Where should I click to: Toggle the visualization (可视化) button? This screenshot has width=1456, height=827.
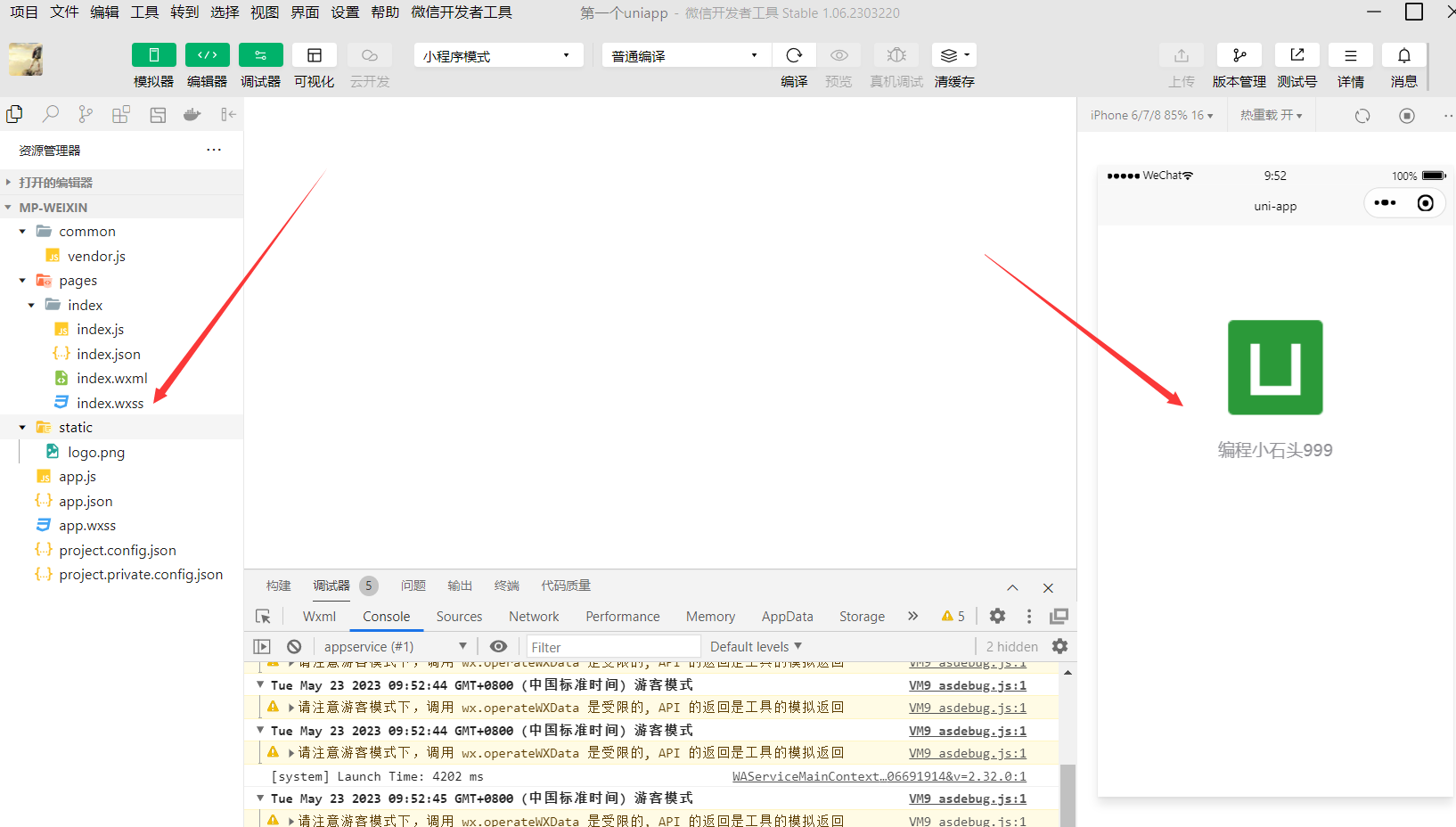click(x=315, y=55)
